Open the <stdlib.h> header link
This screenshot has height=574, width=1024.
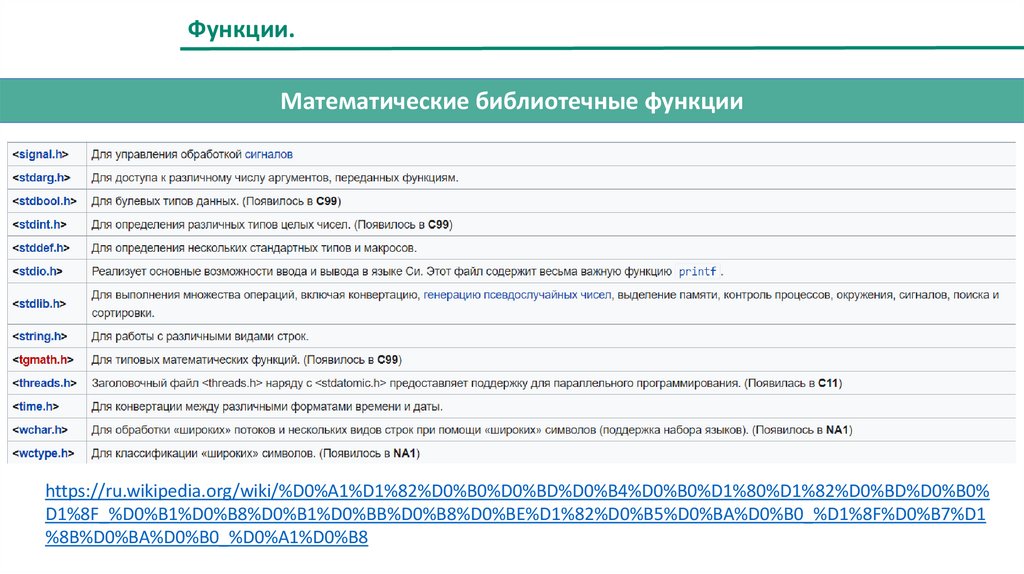coord(39,304)
